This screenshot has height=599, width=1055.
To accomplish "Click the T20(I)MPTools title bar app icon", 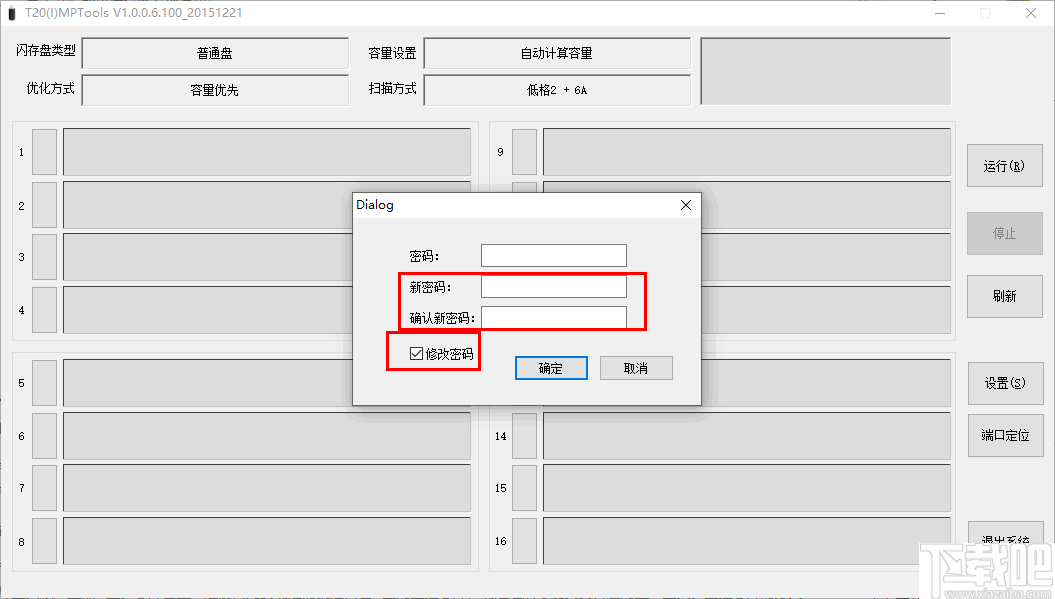I will click(11, 13).
